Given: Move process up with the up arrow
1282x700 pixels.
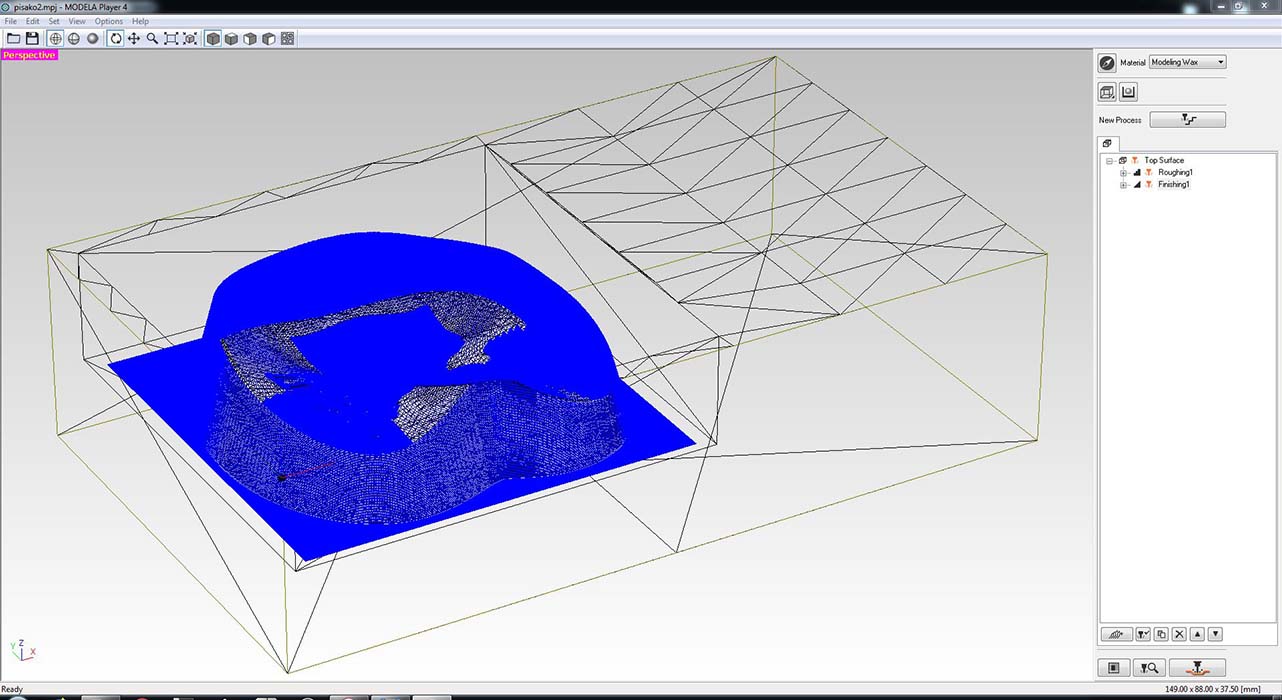Looking at the screenshot, I should coord(1197,634).
